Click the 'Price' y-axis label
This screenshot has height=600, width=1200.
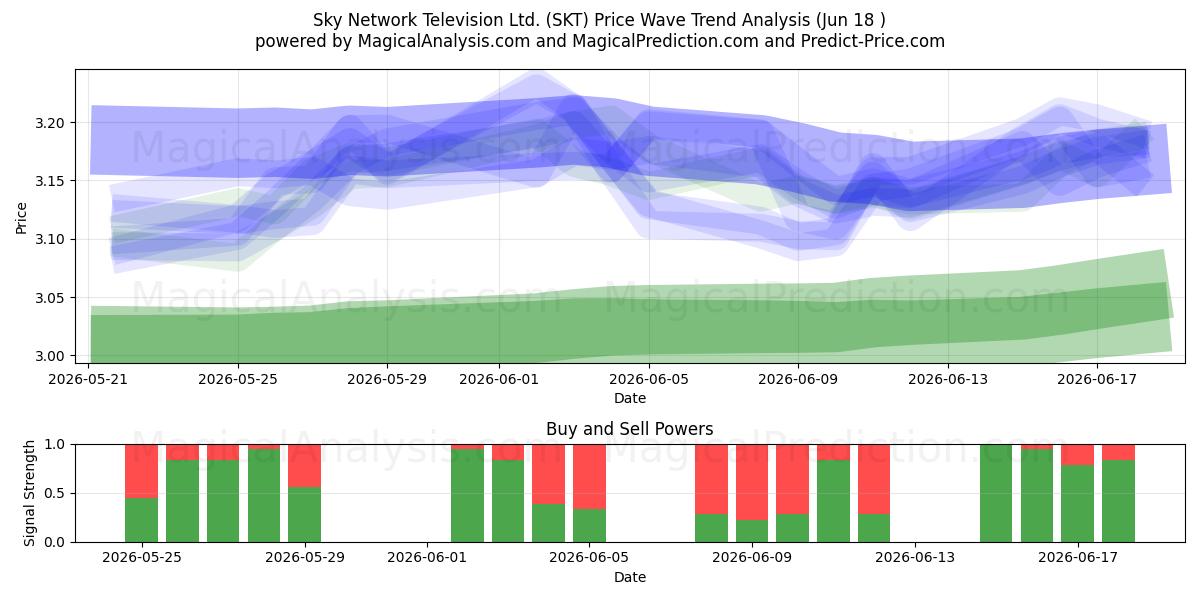[22, 216]
